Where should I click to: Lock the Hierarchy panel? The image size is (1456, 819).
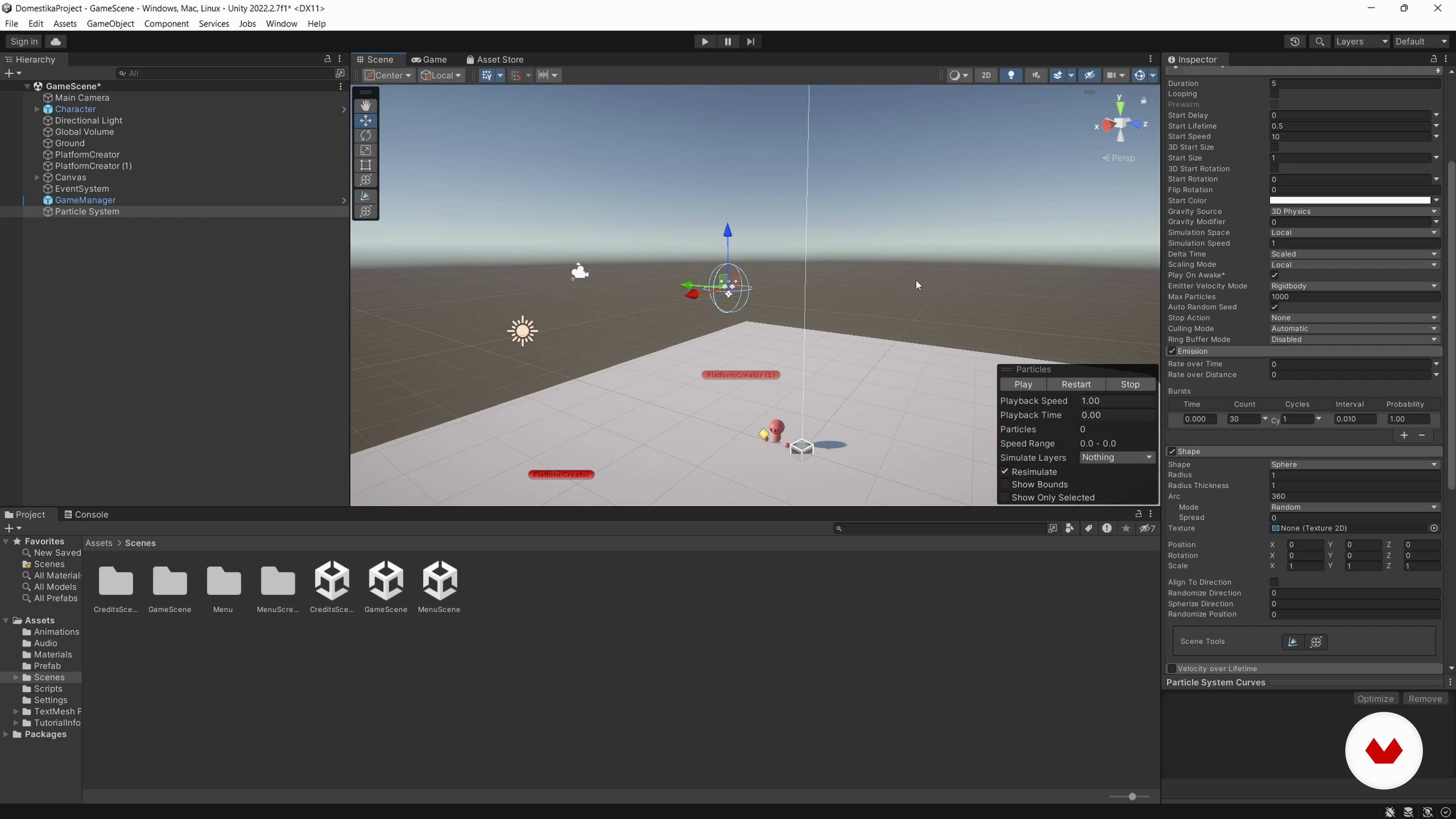point(327,59)
